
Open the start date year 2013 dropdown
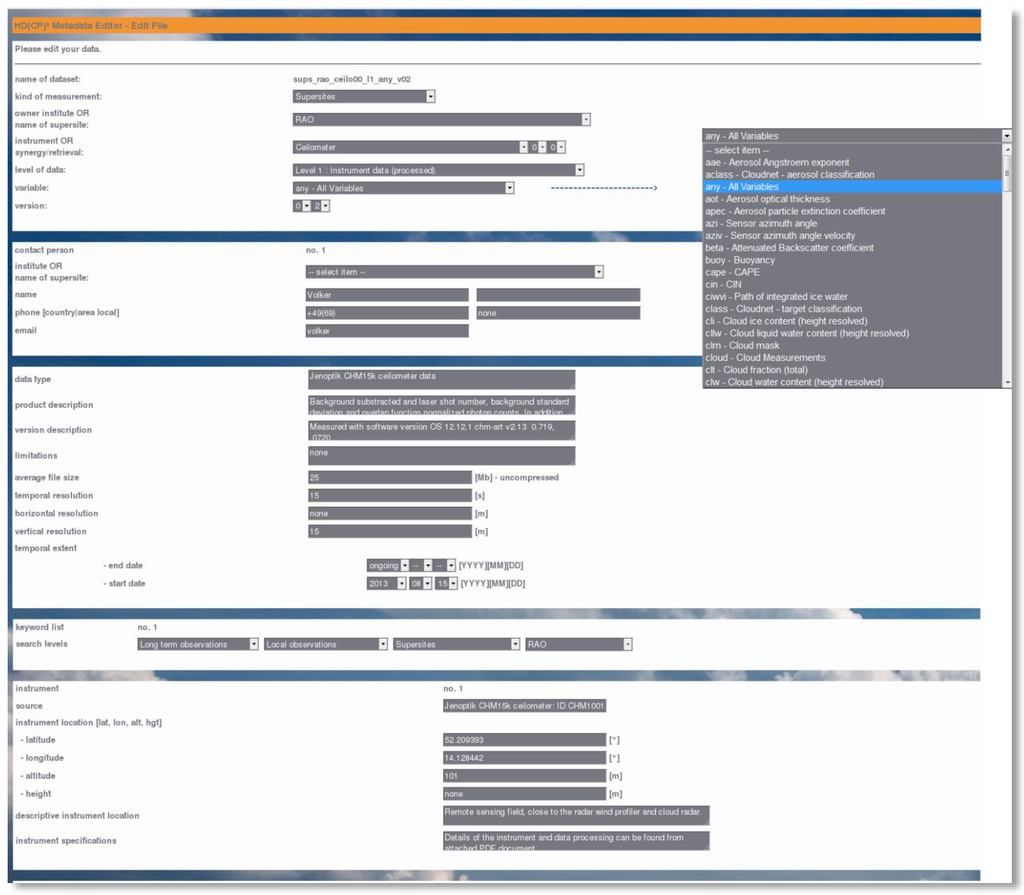(x=386, y=584)
